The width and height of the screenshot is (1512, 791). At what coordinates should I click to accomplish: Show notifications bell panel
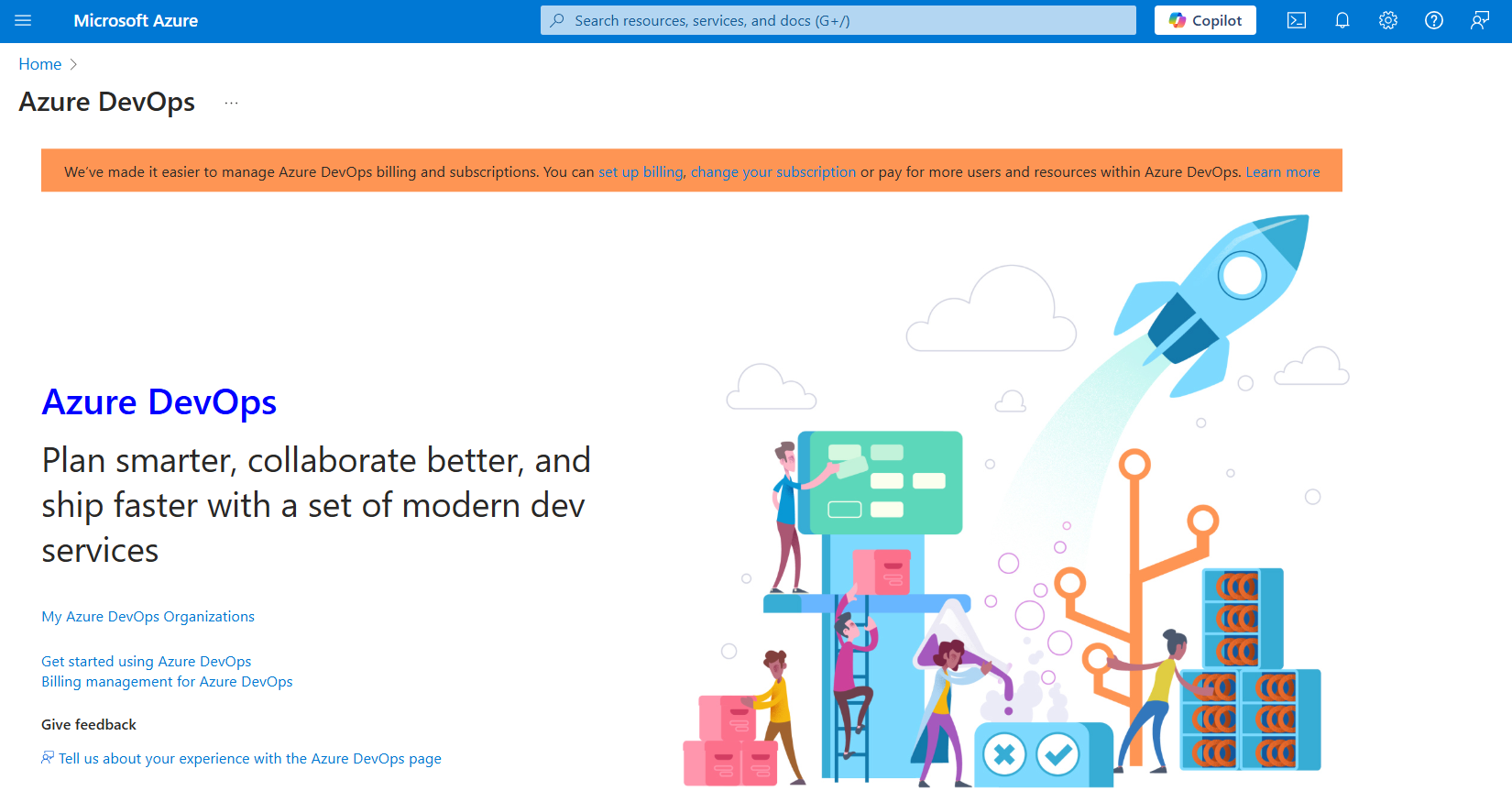coord(1342,20)
